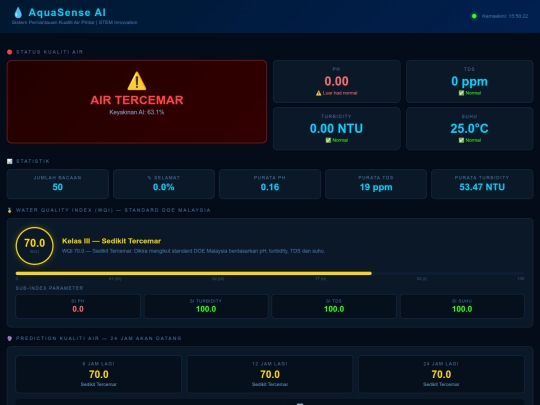Click the yellow WQI progress bar
The width and height of the screenshot is (540, 405).
coord(194,273)
